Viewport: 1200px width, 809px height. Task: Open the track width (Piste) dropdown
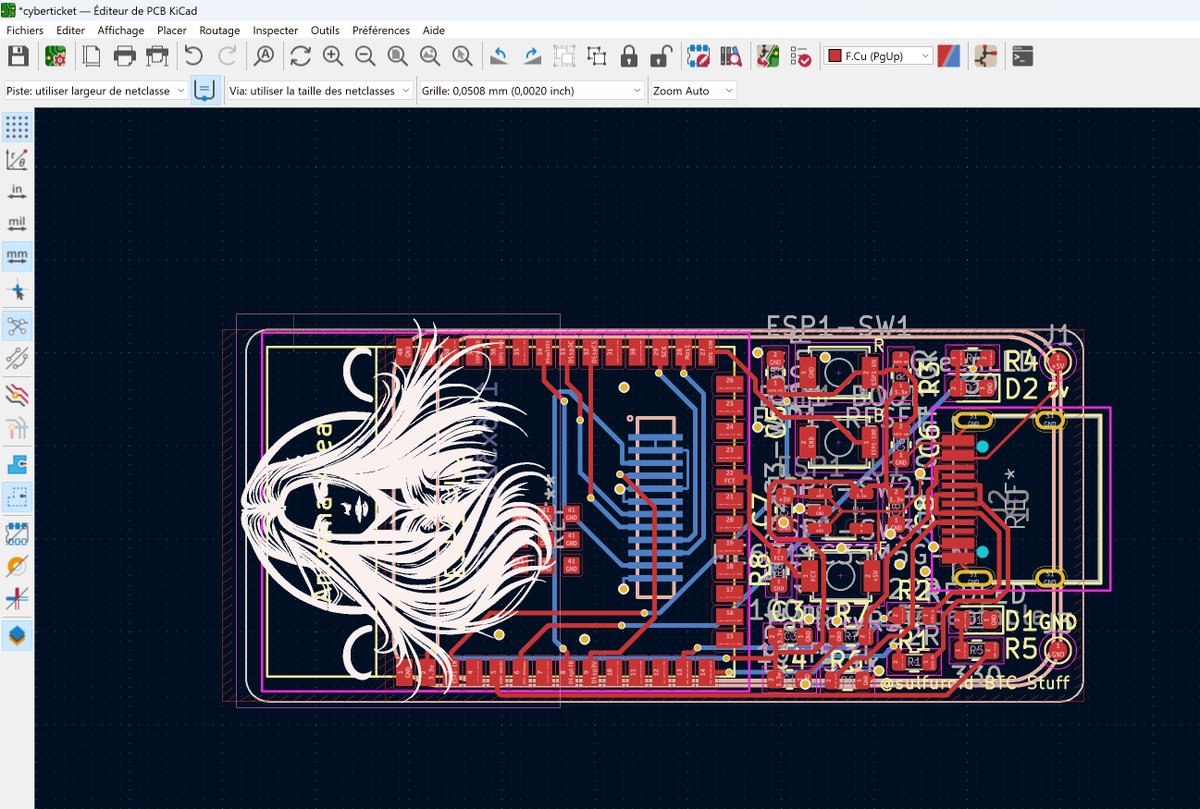95,90
